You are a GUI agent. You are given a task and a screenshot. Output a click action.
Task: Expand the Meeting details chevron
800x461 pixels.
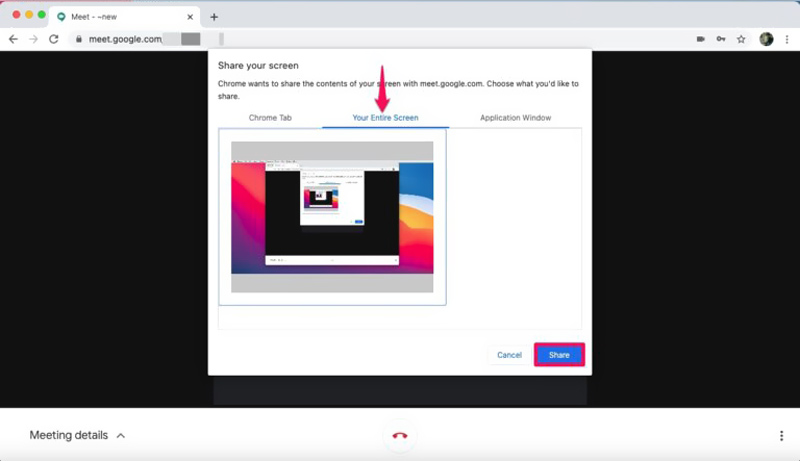click(x=121, y=436)
